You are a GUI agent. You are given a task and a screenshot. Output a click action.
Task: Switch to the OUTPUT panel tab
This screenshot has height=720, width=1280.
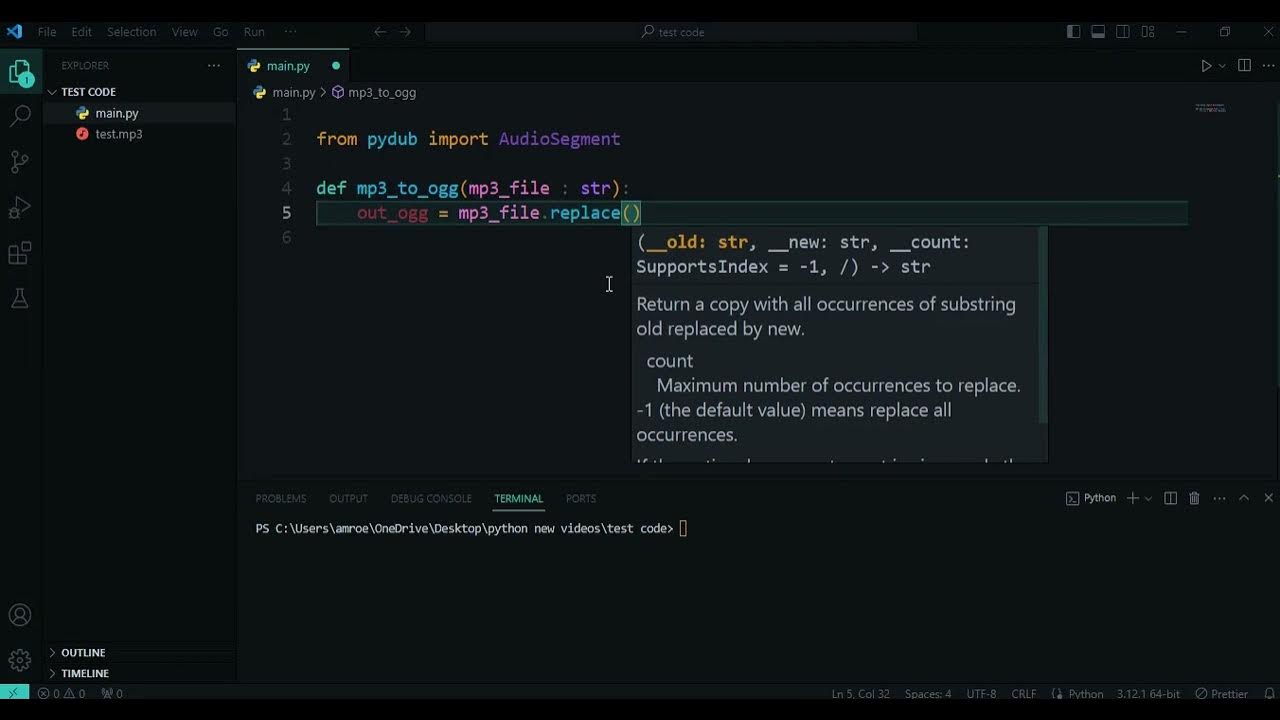coord(349,498)
